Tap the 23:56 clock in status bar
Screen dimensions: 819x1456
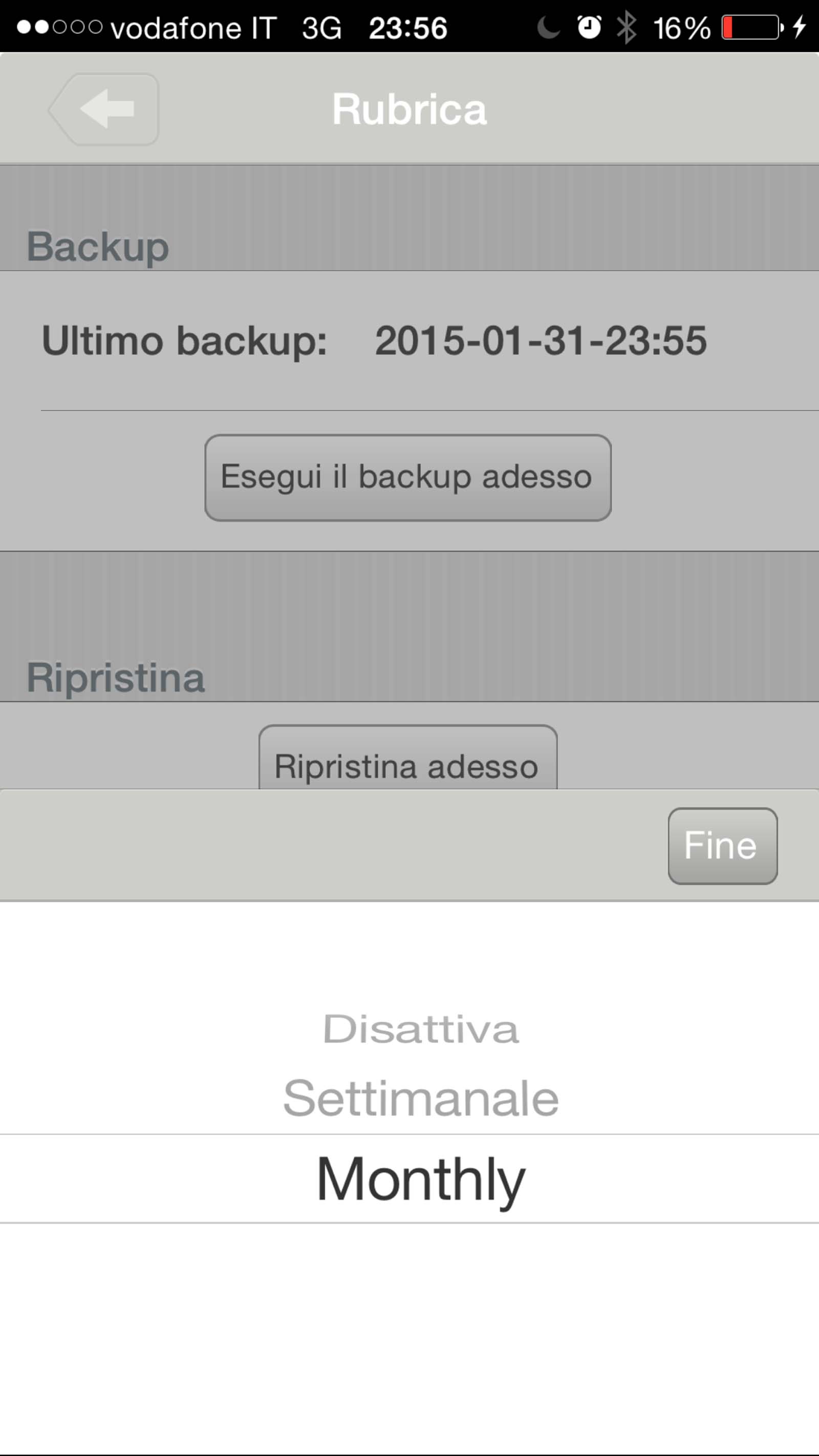pyautogui.click(x=407, y=27)
